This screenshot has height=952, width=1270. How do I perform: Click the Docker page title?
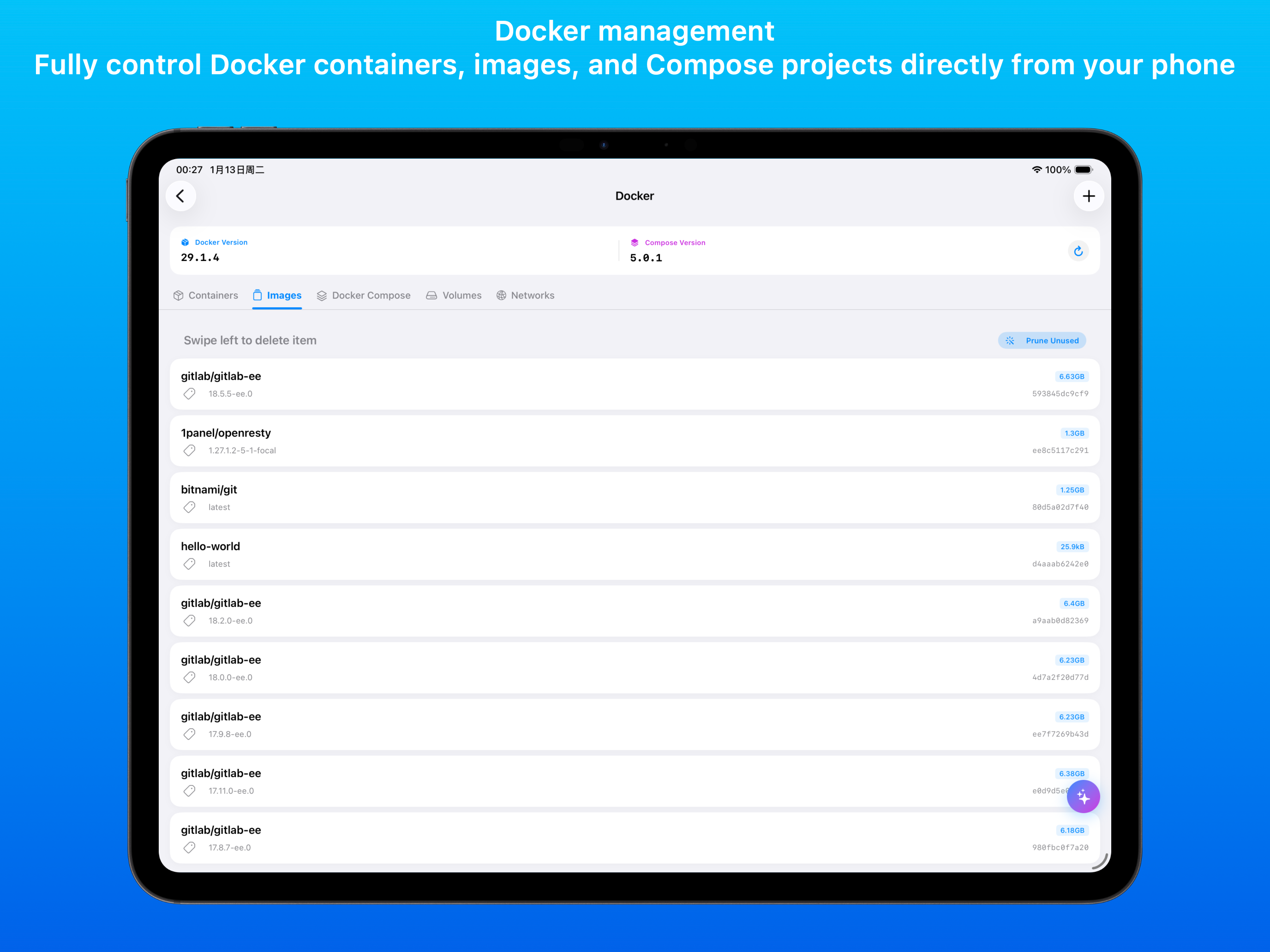pyautogui.click(x=635, y=196)
